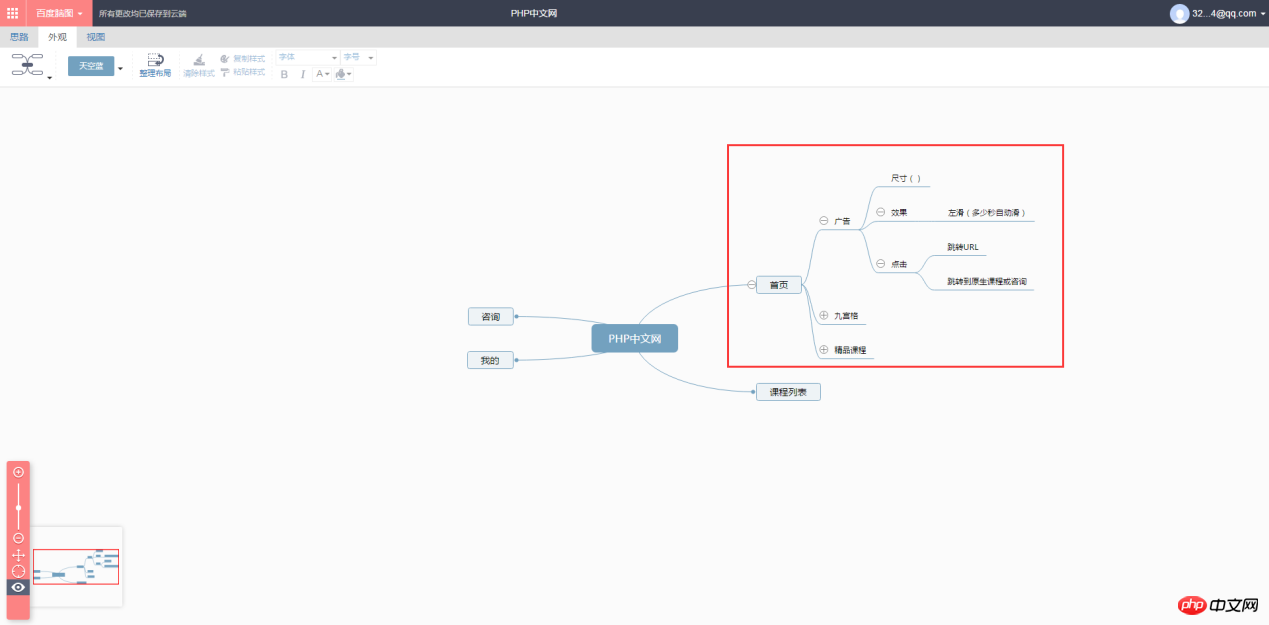The height and width of the screenshot is (625, 1269).
Task: Open the 字体 font dropdown
Action: [308, 57]
